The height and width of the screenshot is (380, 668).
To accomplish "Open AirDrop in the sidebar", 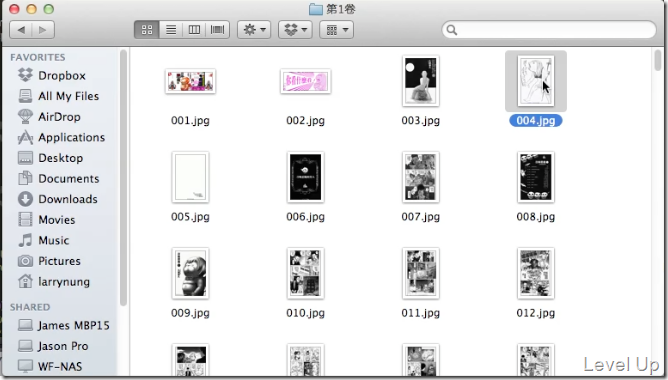I will (x=49, y=117).
